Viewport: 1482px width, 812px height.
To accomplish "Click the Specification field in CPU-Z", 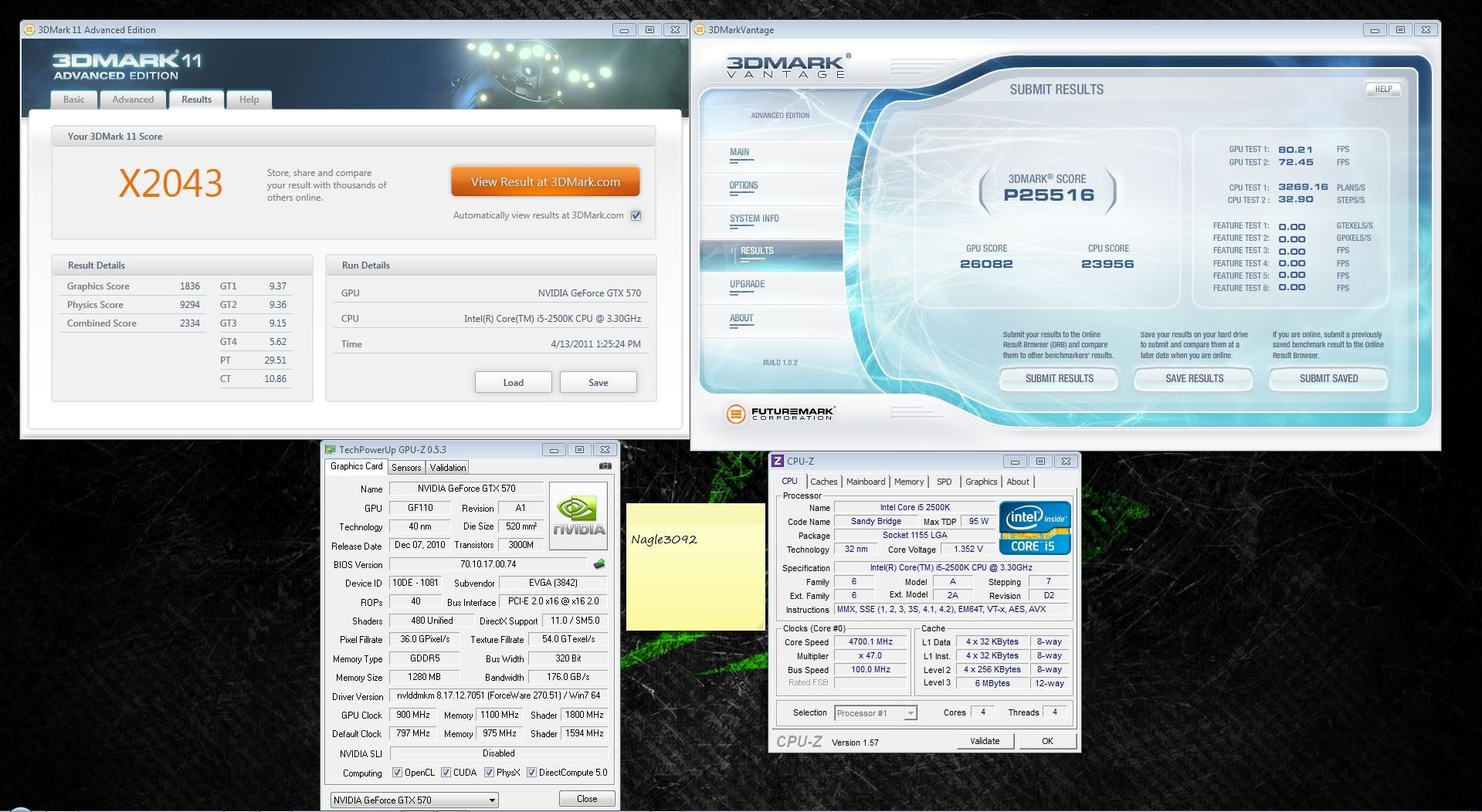I will pos(951,567).
